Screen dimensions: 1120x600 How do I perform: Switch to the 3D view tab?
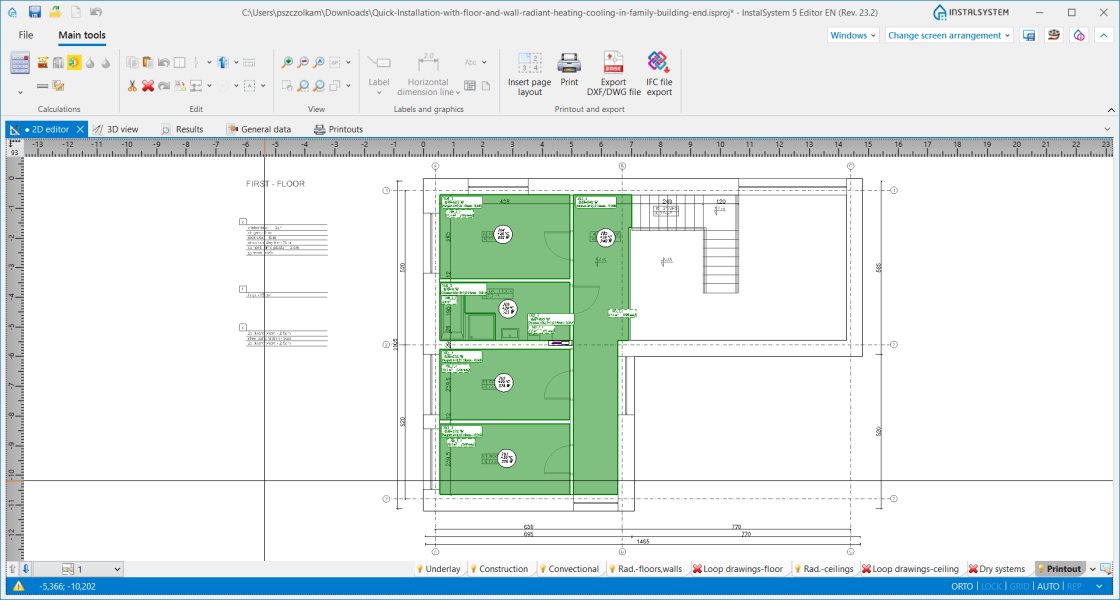(x=116, y=129)
